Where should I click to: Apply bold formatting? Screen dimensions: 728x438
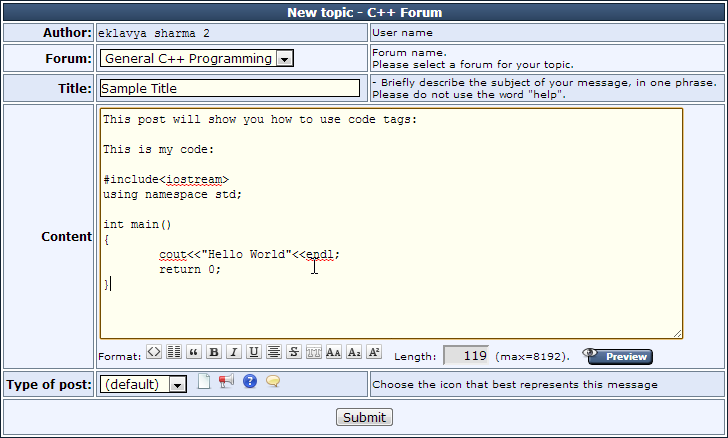tap(214, 352)
